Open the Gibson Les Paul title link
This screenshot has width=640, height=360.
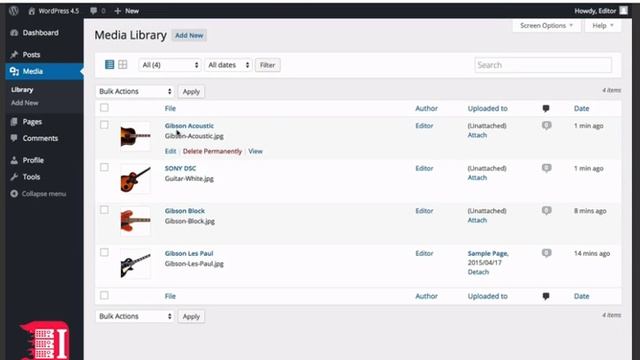pyautogui.click(x=189, y=253)
